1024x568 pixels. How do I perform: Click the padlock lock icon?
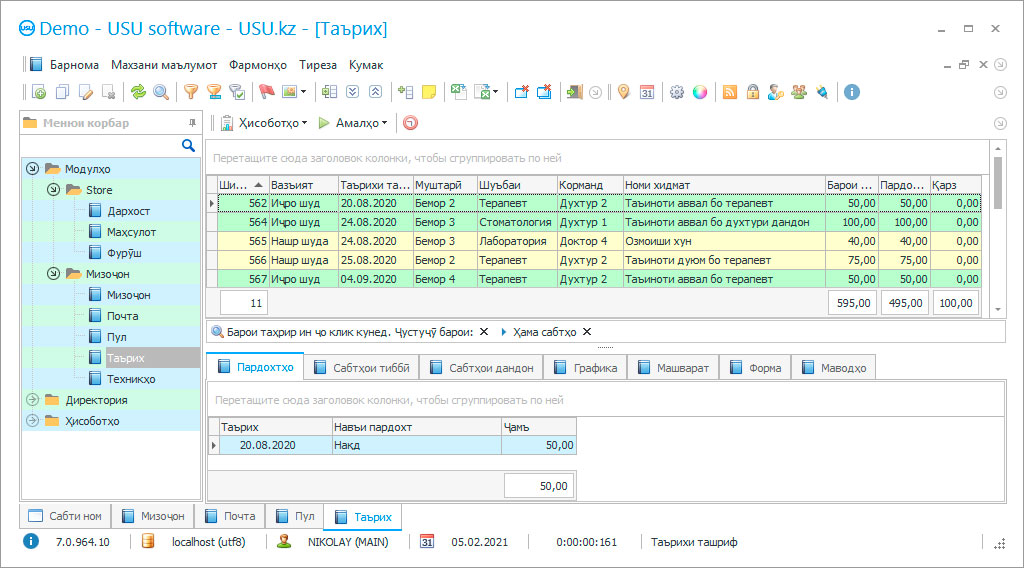[752, 92]
